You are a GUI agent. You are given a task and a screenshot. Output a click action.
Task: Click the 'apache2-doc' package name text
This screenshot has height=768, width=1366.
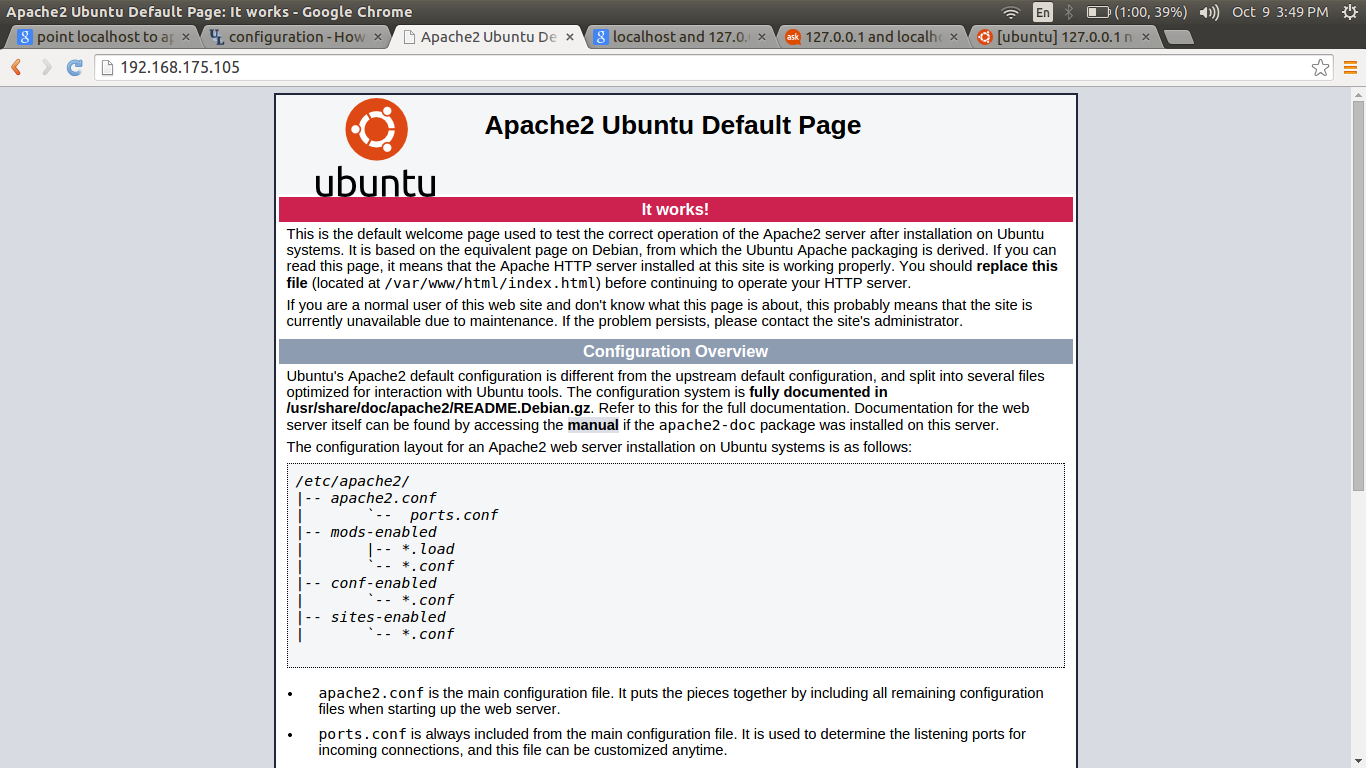coord(707,425)
